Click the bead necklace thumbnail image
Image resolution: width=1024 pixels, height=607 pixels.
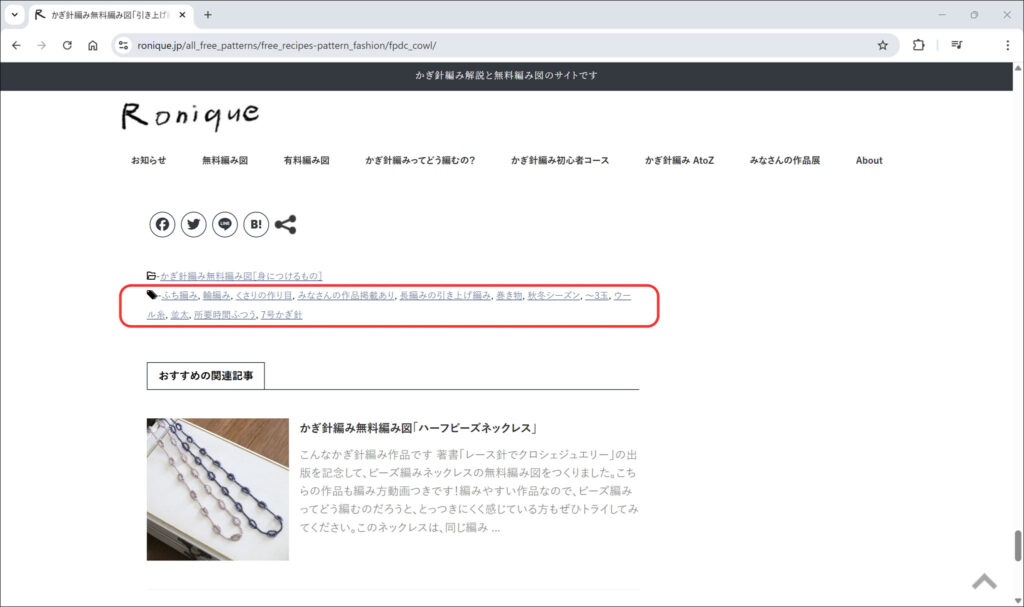[217, 489]
